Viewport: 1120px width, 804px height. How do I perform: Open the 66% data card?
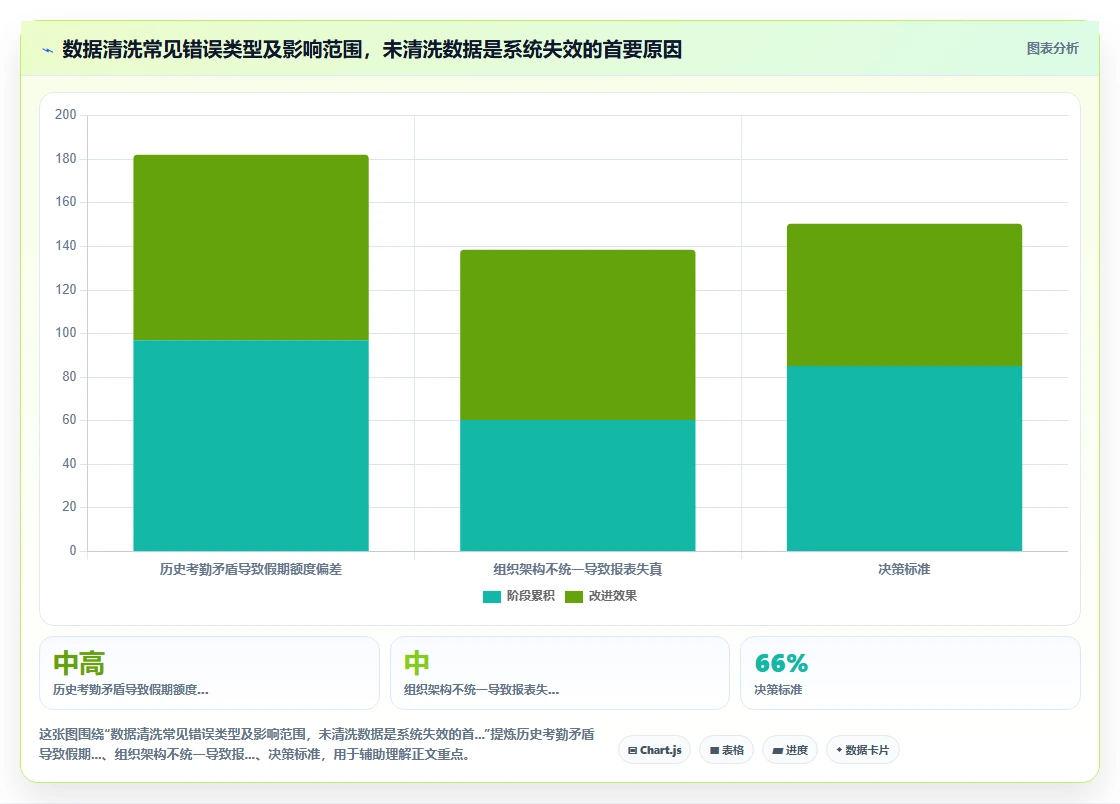coord(910,673)
